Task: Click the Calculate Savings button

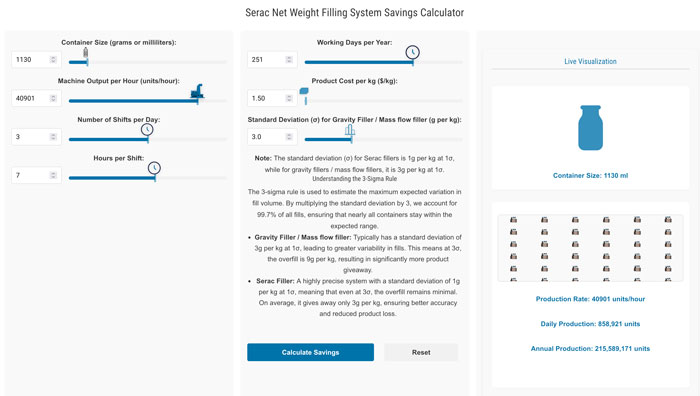Action: click(310, 352)
